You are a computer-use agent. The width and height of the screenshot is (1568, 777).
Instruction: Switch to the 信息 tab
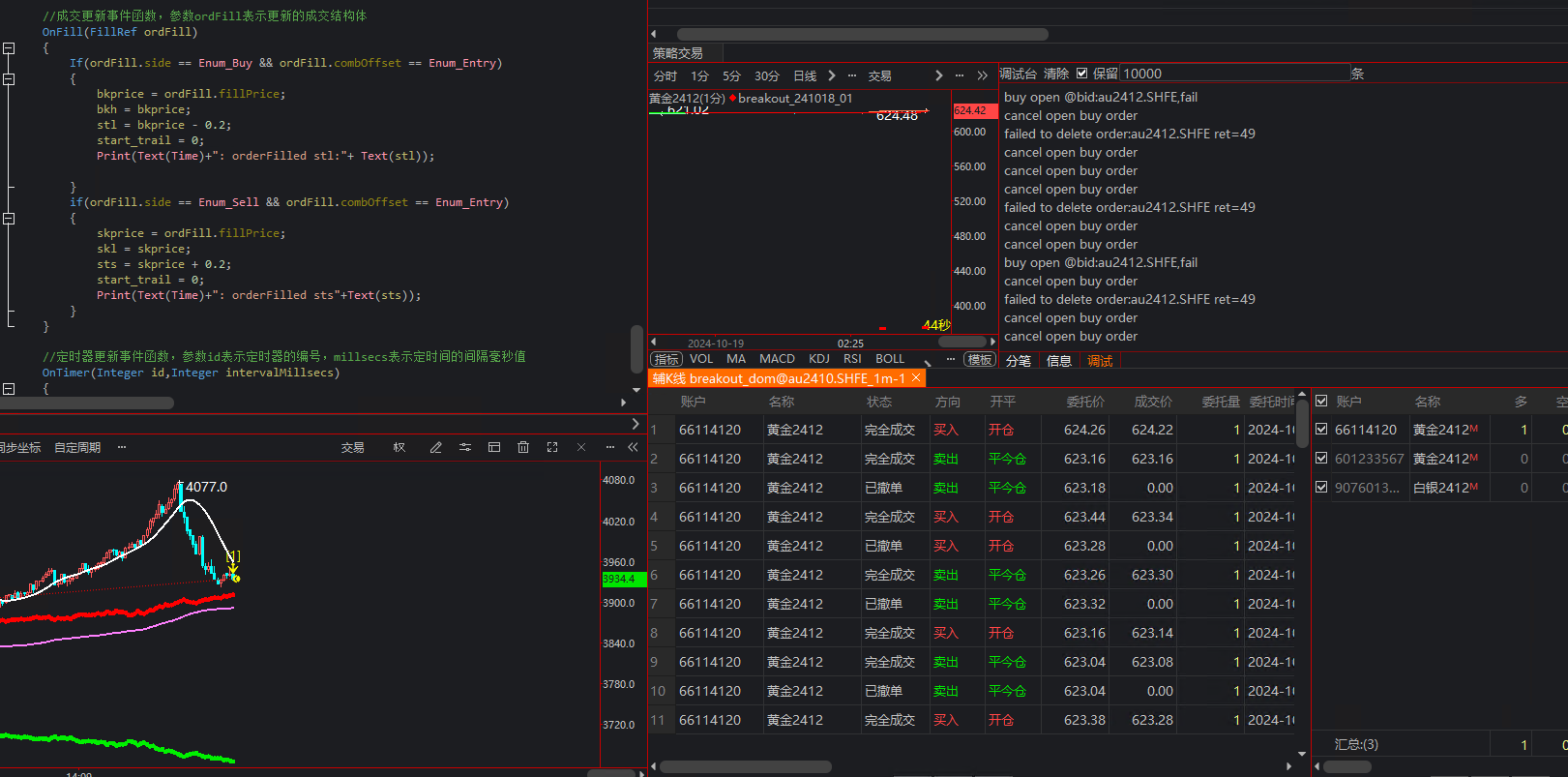(x=1059, y=361)
